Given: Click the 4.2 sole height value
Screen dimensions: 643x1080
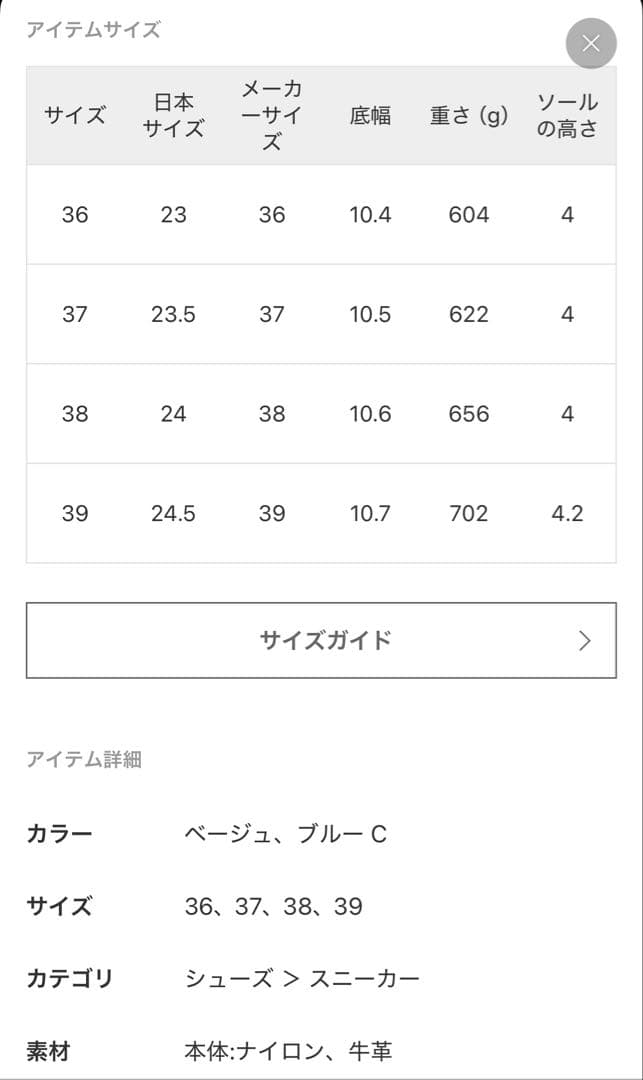Looking at the screenshot, I should pos(567,513).
